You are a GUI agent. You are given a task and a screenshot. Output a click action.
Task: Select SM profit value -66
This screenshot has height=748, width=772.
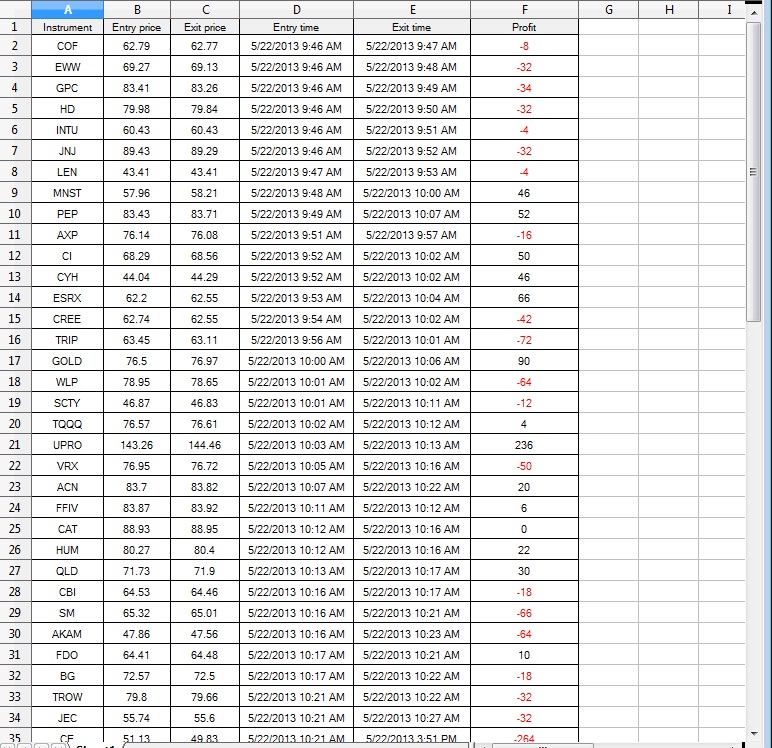point(524,613)
